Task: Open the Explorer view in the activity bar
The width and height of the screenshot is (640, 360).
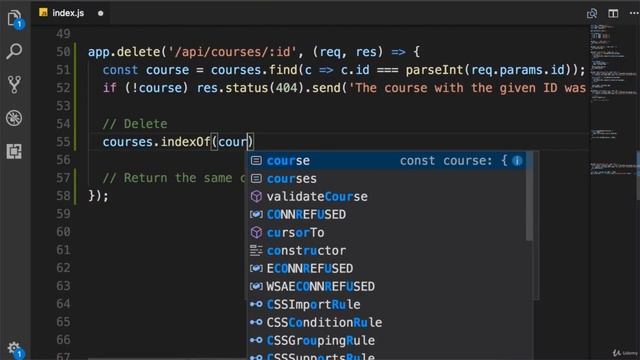Action: tap(14, 19)
